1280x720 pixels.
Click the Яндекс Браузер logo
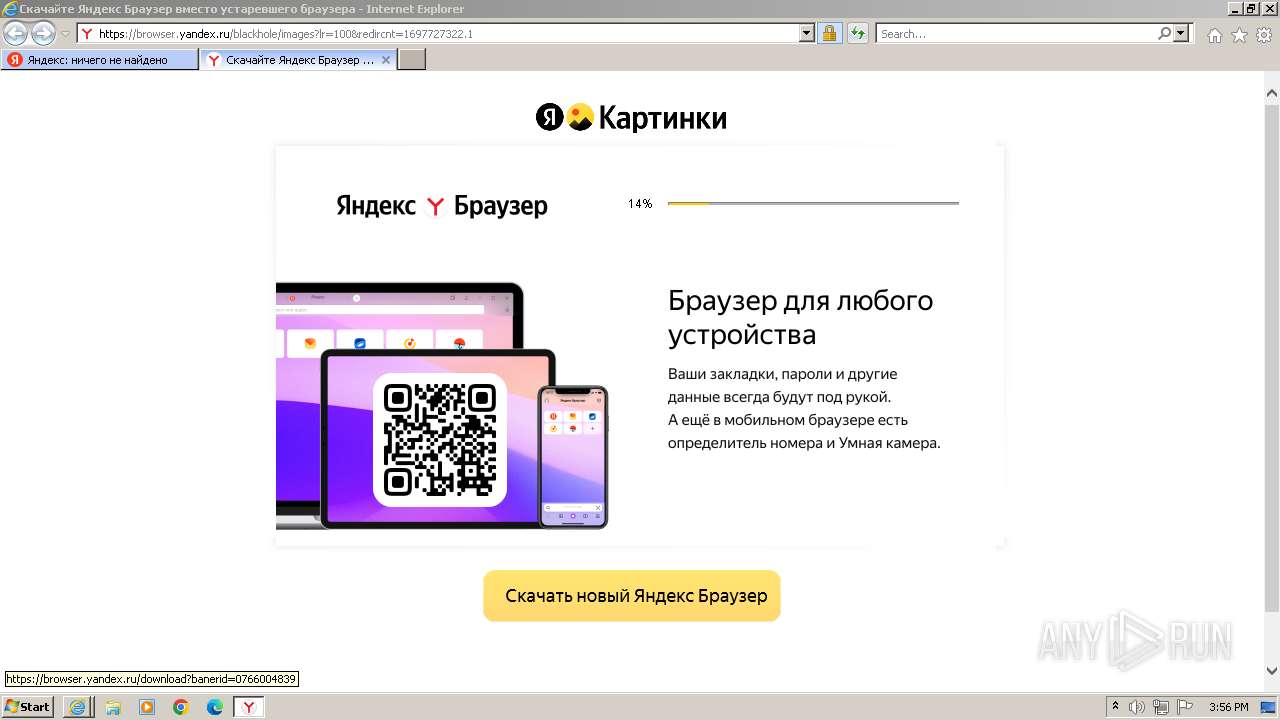(442, 206)
